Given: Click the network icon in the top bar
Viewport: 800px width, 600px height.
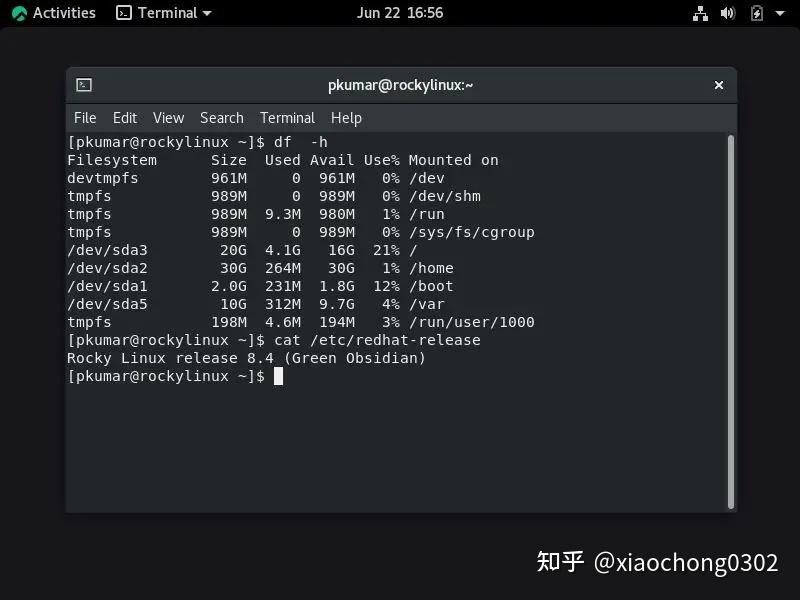Looking at the screenshot, I should coord(700,13).
